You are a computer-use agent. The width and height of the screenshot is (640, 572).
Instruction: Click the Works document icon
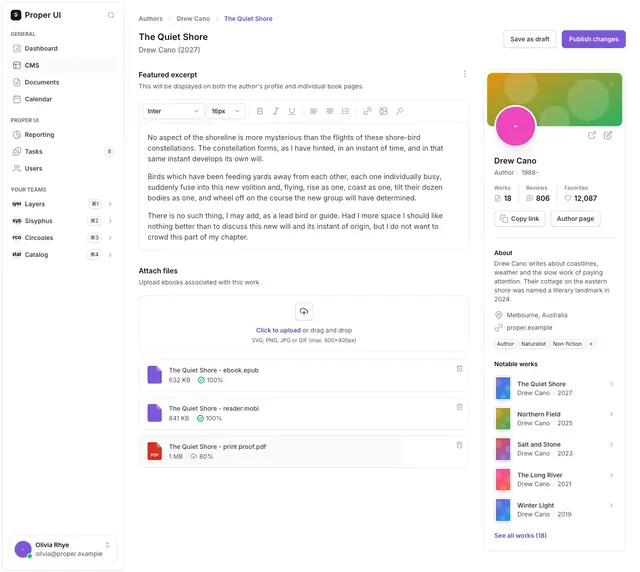click(x=498, y=198)
